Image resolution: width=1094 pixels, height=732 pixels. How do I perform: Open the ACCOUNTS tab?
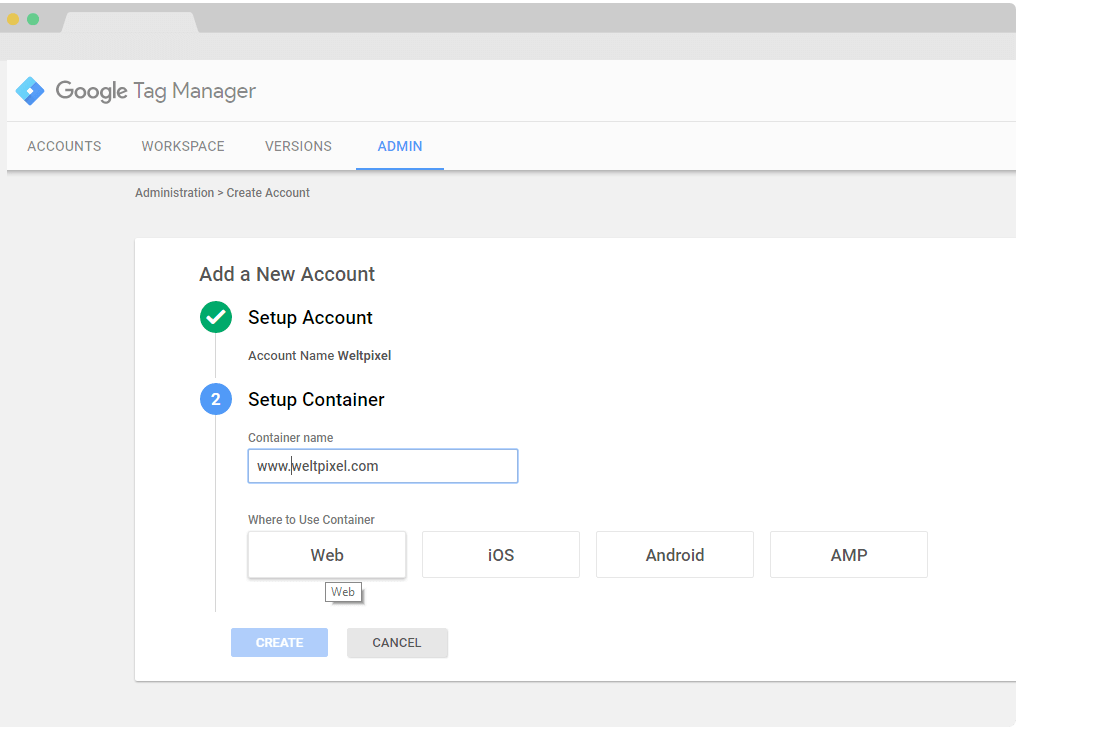(x=64, y=146)
